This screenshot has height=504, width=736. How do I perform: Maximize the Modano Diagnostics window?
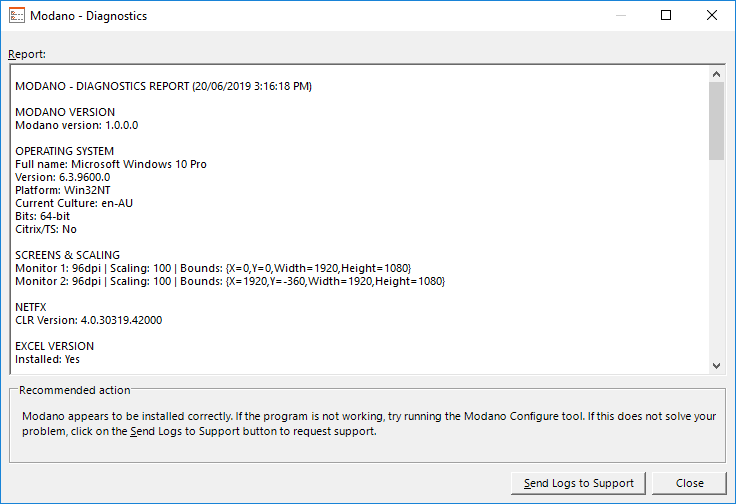(x=666, y=16)
